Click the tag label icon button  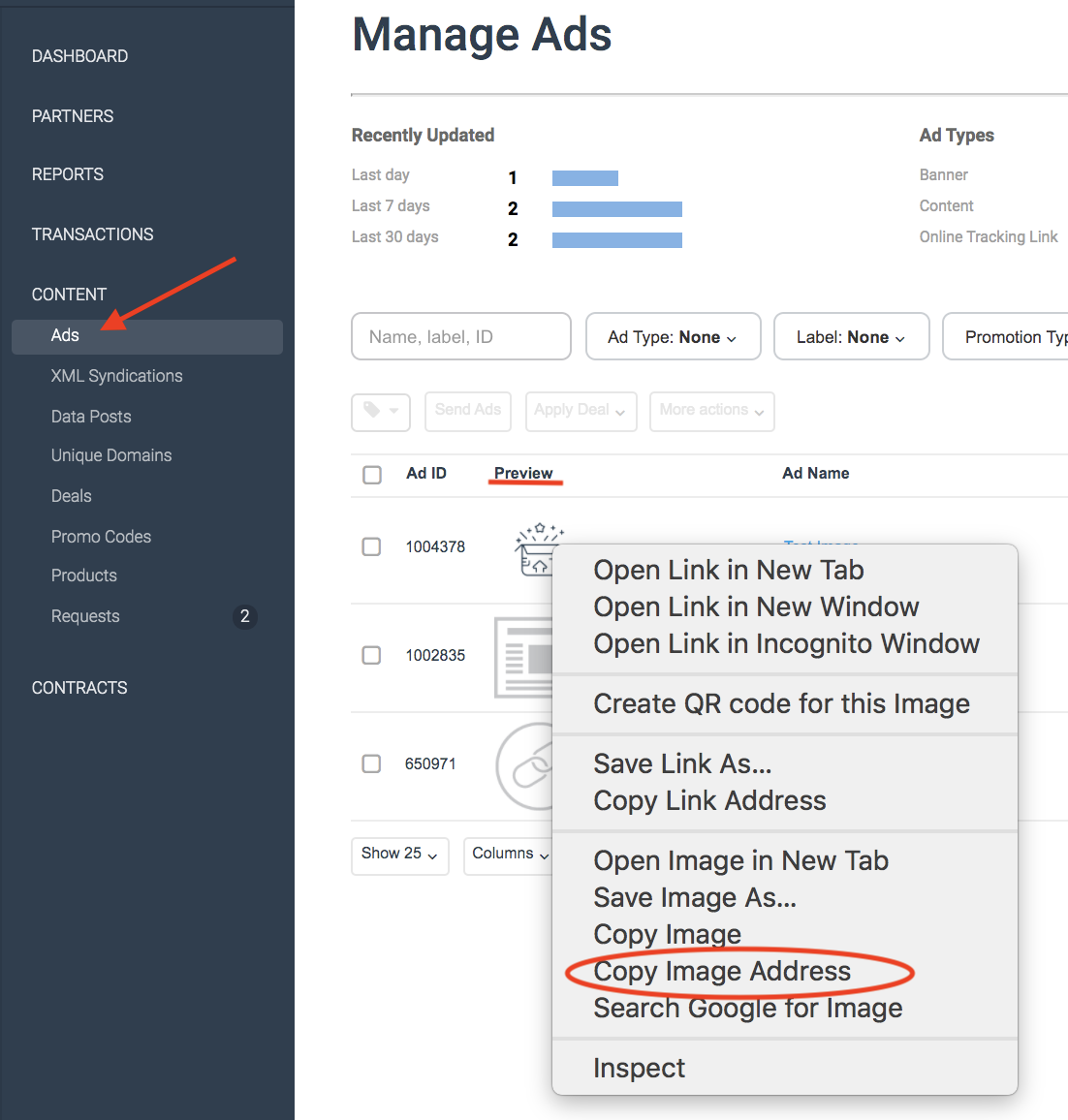point(381,411)
